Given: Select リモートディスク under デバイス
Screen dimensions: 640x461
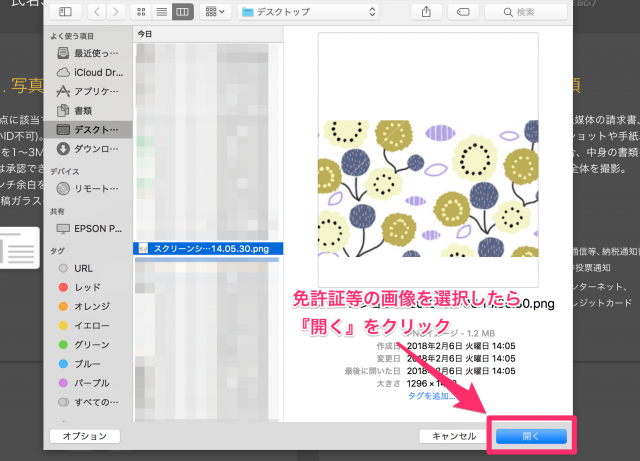Looking at the screenshot, I should click(x=88, y=189).
